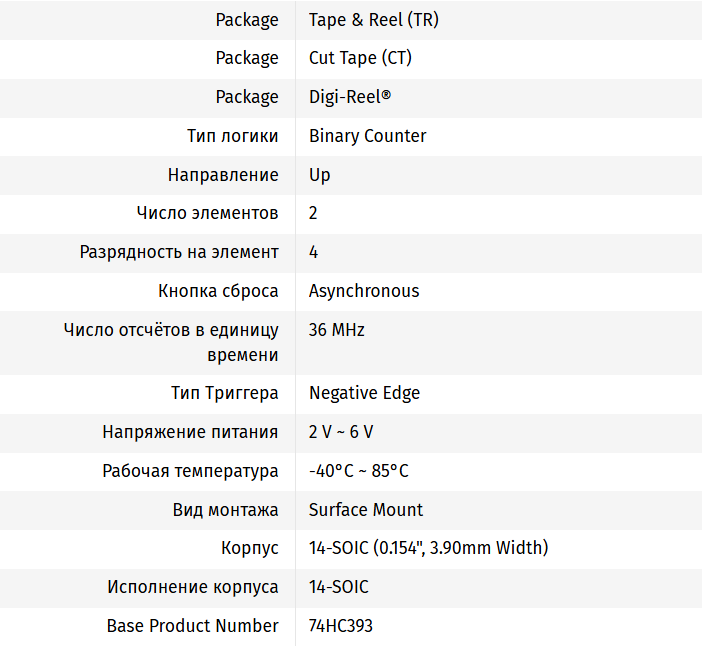This screenshot has height=654, width=702.
Task: Click the "Кнопка сброса" label
Action: (x=218, y=291)
